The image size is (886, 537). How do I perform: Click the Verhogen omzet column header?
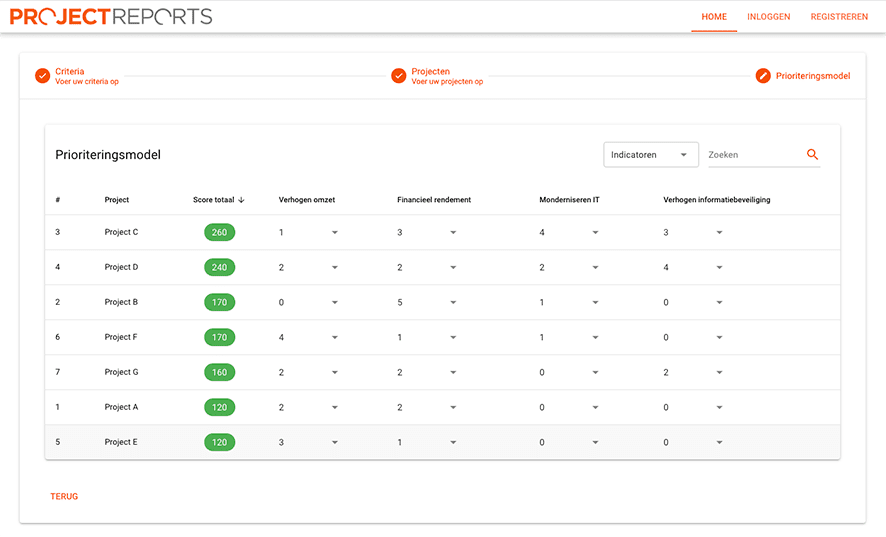pyautogui.click(x=307, y=200)
